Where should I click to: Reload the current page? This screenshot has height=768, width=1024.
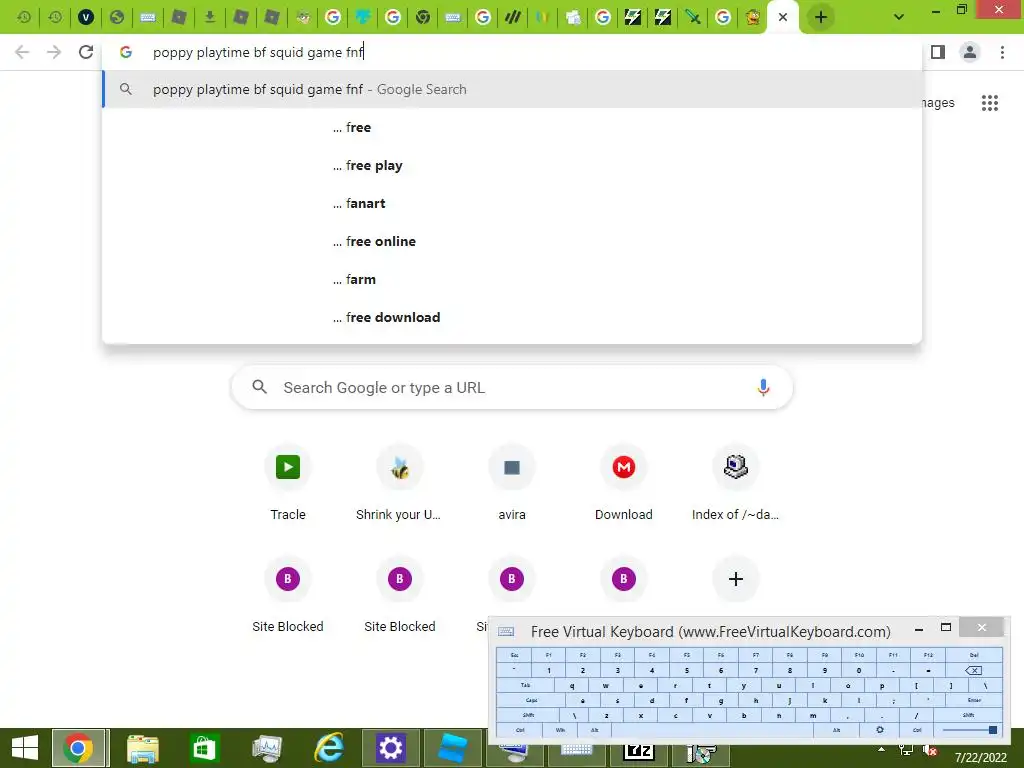tap(86, 52)
